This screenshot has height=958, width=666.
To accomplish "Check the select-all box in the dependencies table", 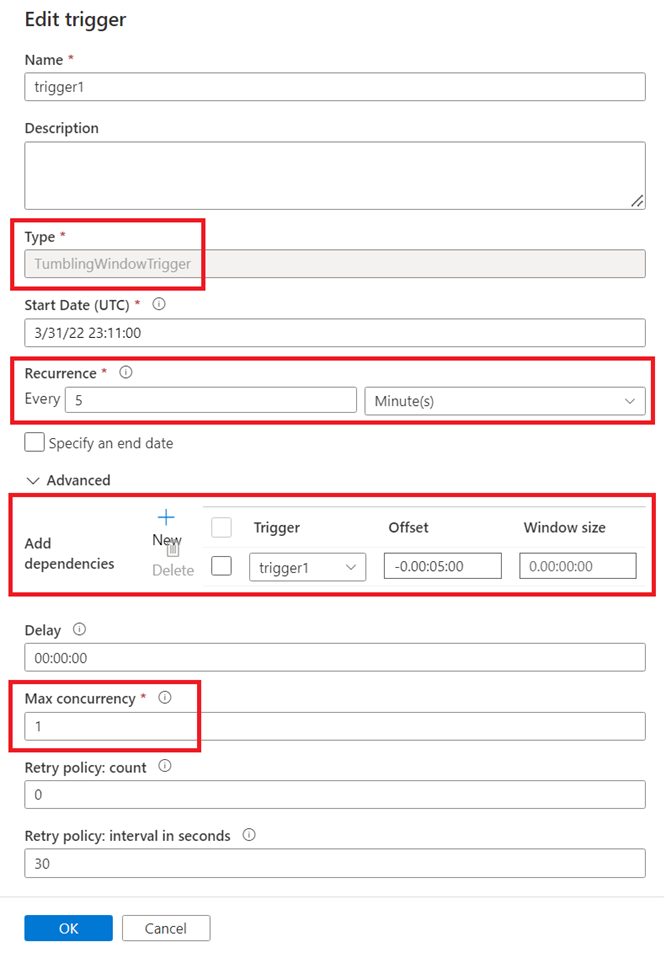I will click(x=221, y=527).
